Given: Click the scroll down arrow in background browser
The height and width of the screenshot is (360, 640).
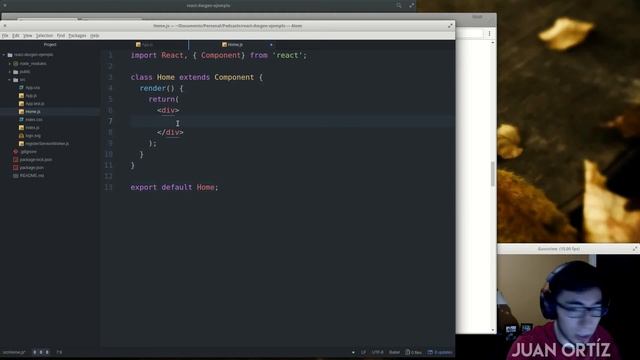Looking at the screenshot, I should pyautogui.click(x=493, y=330).
